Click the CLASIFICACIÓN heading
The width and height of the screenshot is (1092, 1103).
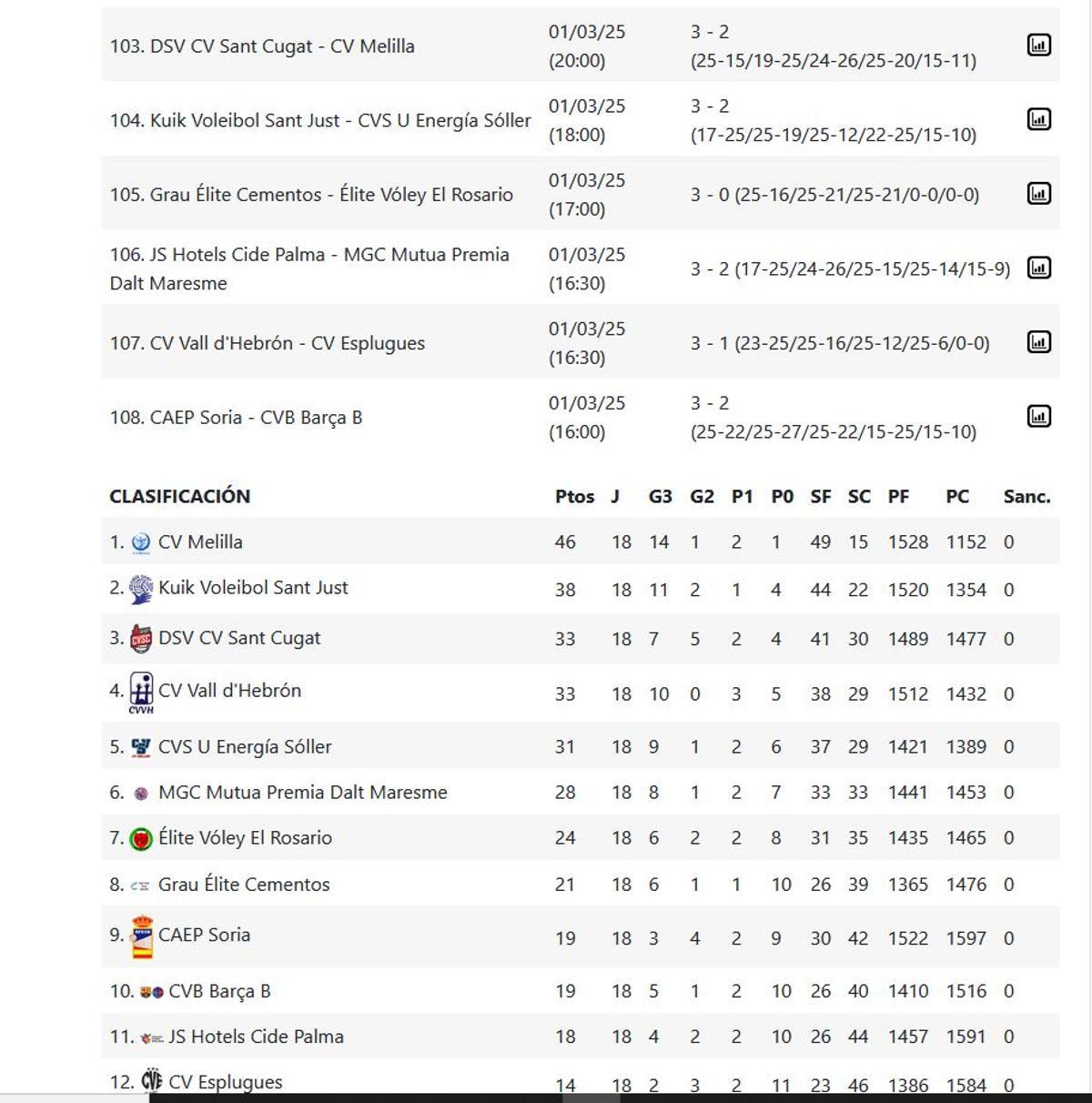(x=180, y=497)
